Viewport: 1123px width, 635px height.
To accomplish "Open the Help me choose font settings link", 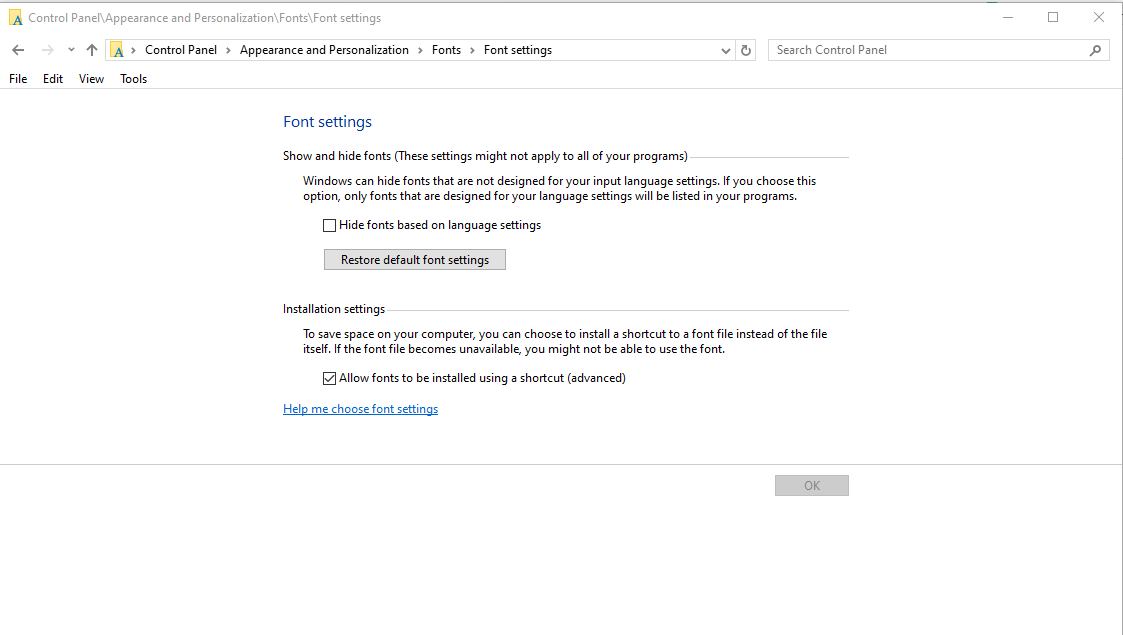I will [x=360, y=409].
